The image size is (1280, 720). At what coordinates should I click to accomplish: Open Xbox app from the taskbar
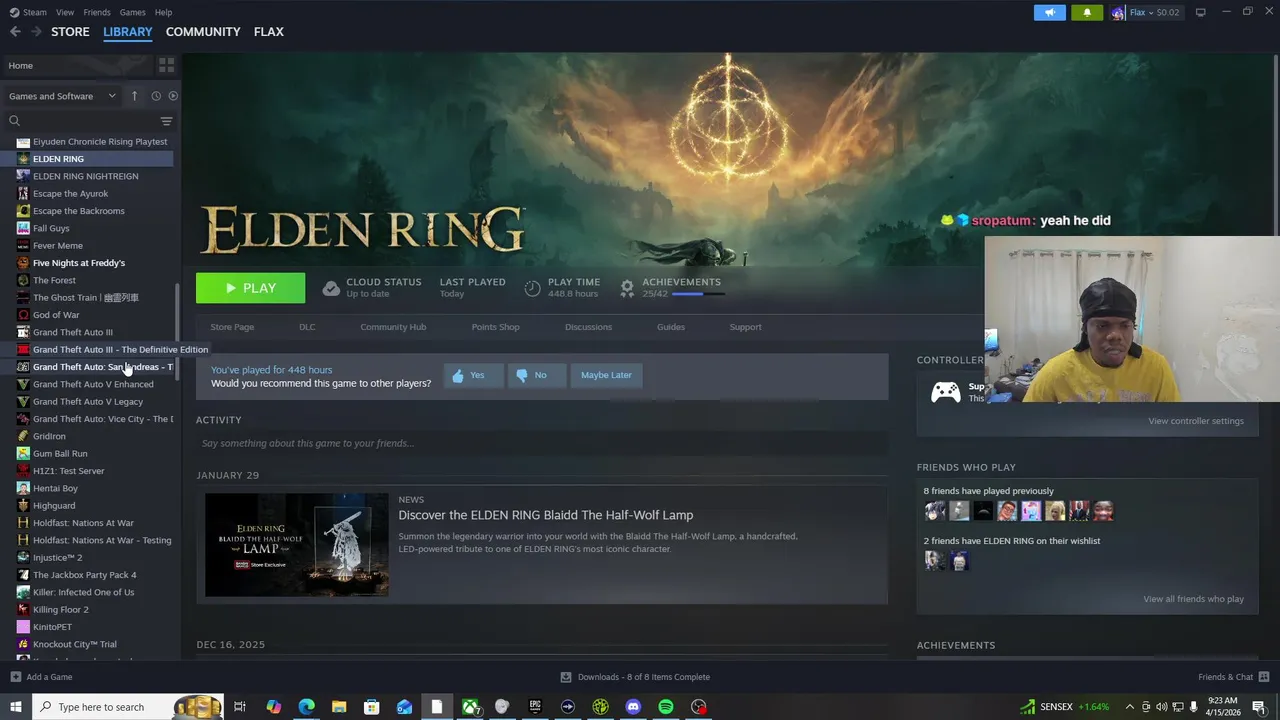point(470,707)
